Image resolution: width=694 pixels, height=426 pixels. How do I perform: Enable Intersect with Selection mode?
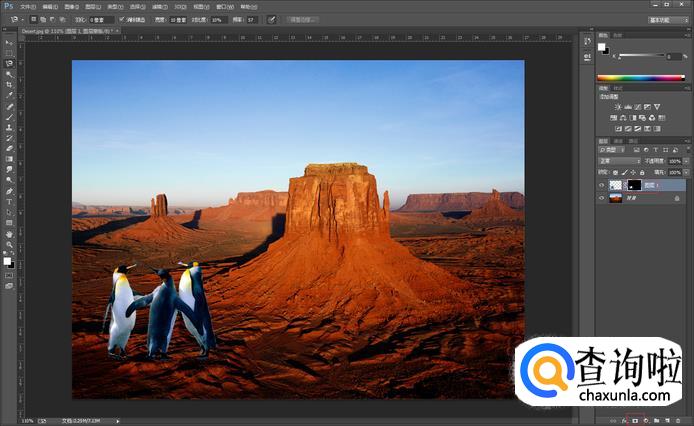(x=62, y=19)
